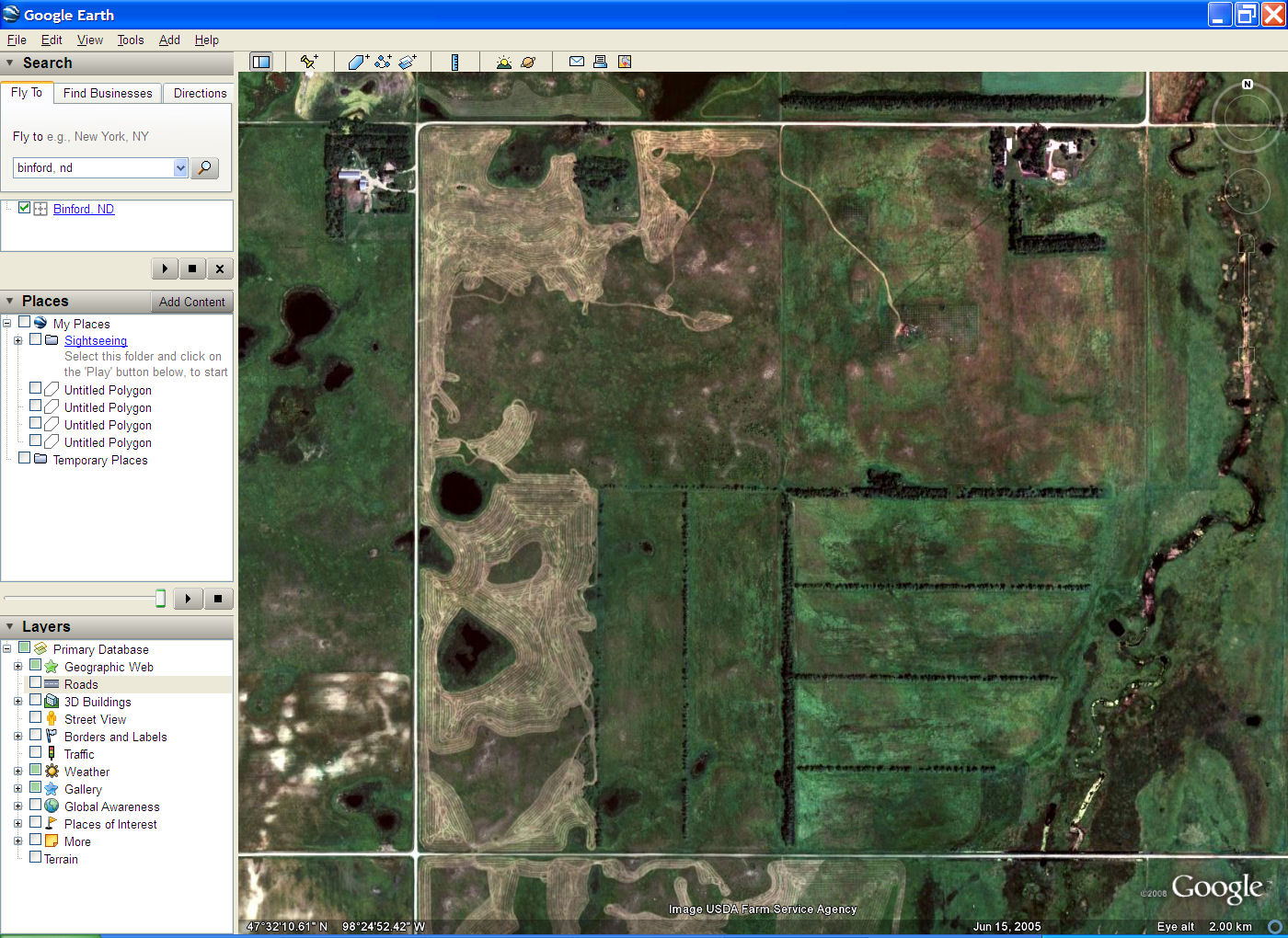Screen dimensions: 1288x938
Task: Toggle the sidebar visibility toolbar icon
Action: [261, 62]
